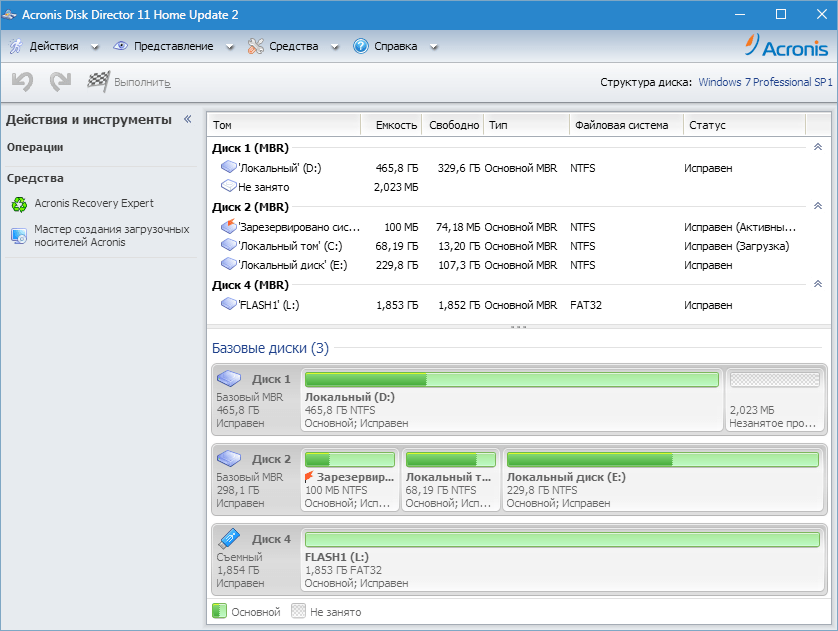This screenshot has width=838, height=631.
Task: Sort by the Статус column header
Action: (744, 125)
